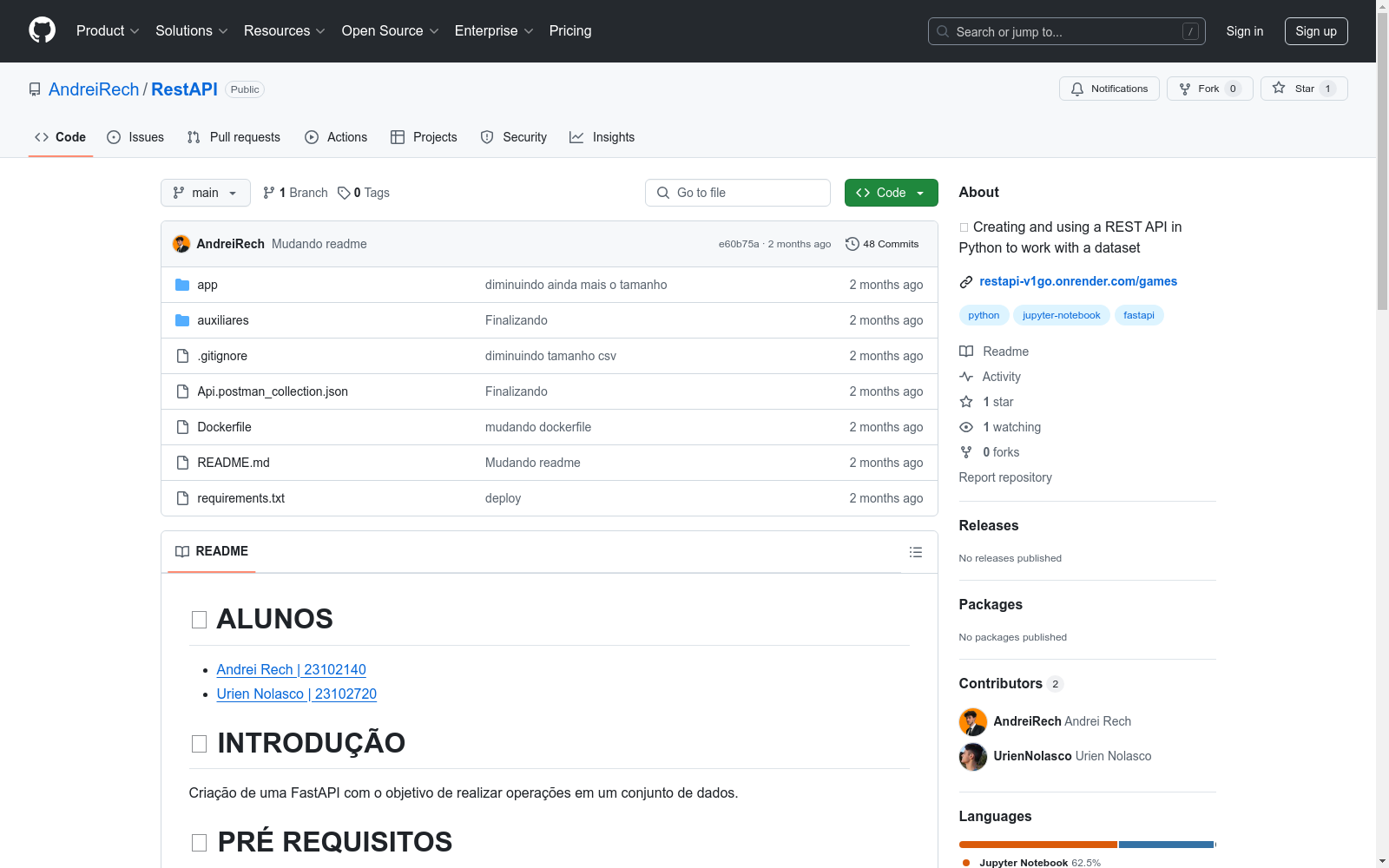
Task: Open the Releases section heading
Action: [x=989, y=526]
